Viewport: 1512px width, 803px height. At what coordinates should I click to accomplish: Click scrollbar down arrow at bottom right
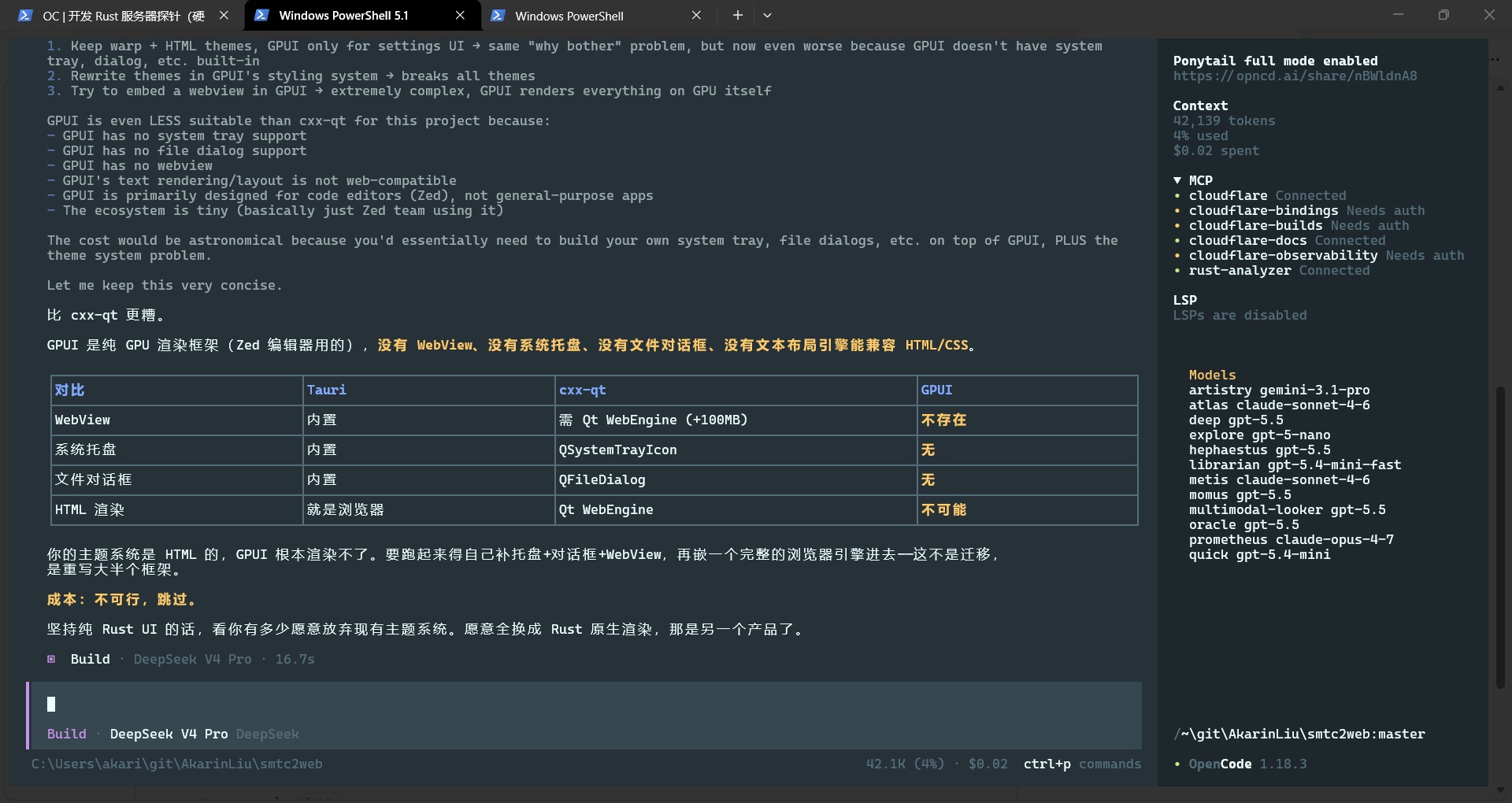click(1500, 790)
